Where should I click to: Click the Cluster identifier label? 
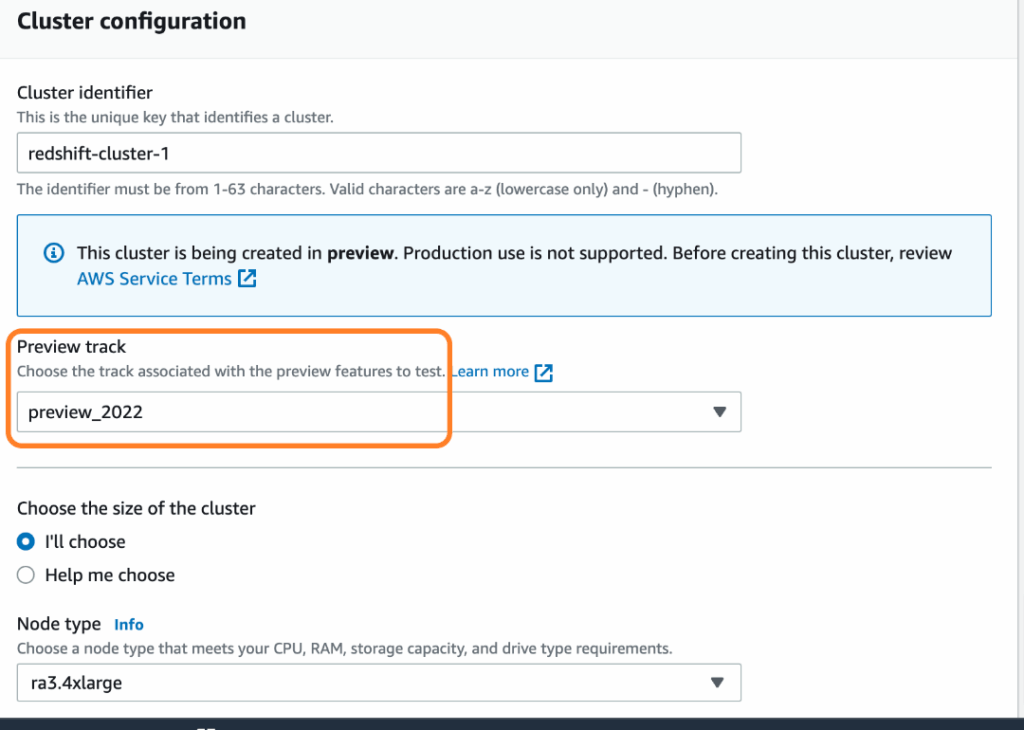[x=85, y=93]
